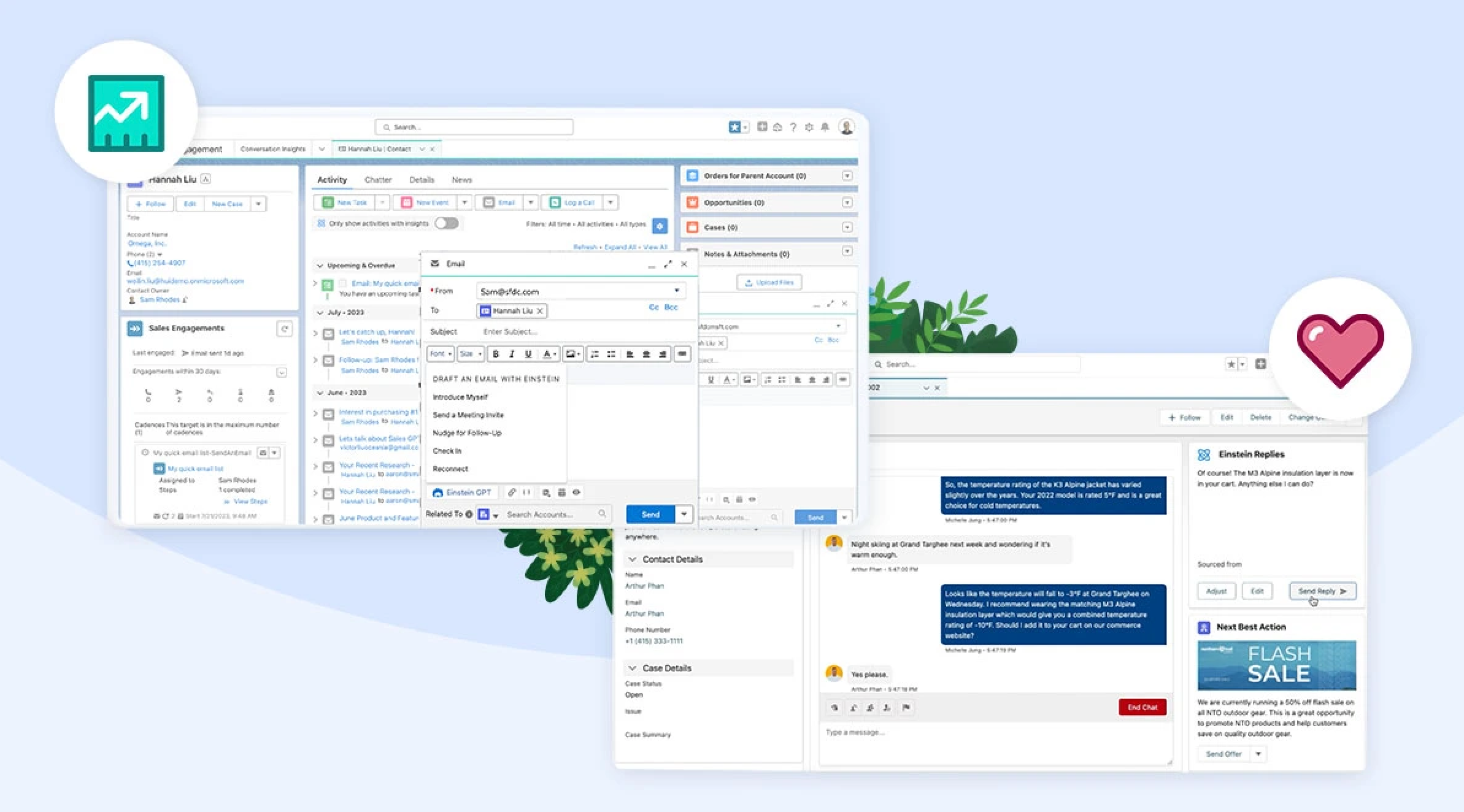Switch to the Chatter tab
This screenshot has height=812, width=1464.
point(378,180)
